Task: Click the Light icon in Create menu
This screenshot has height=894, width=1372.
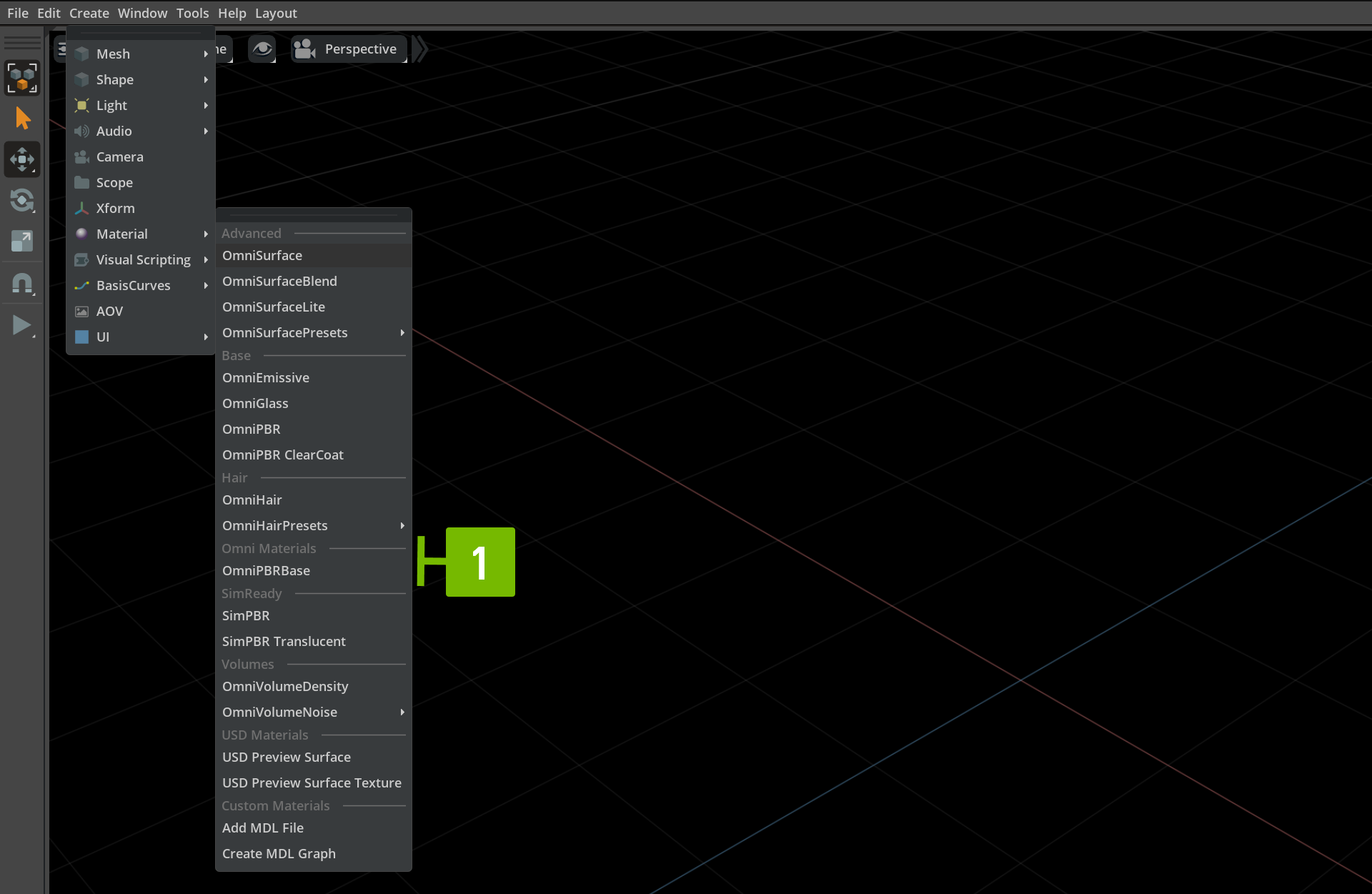Action: click(82, 105)
